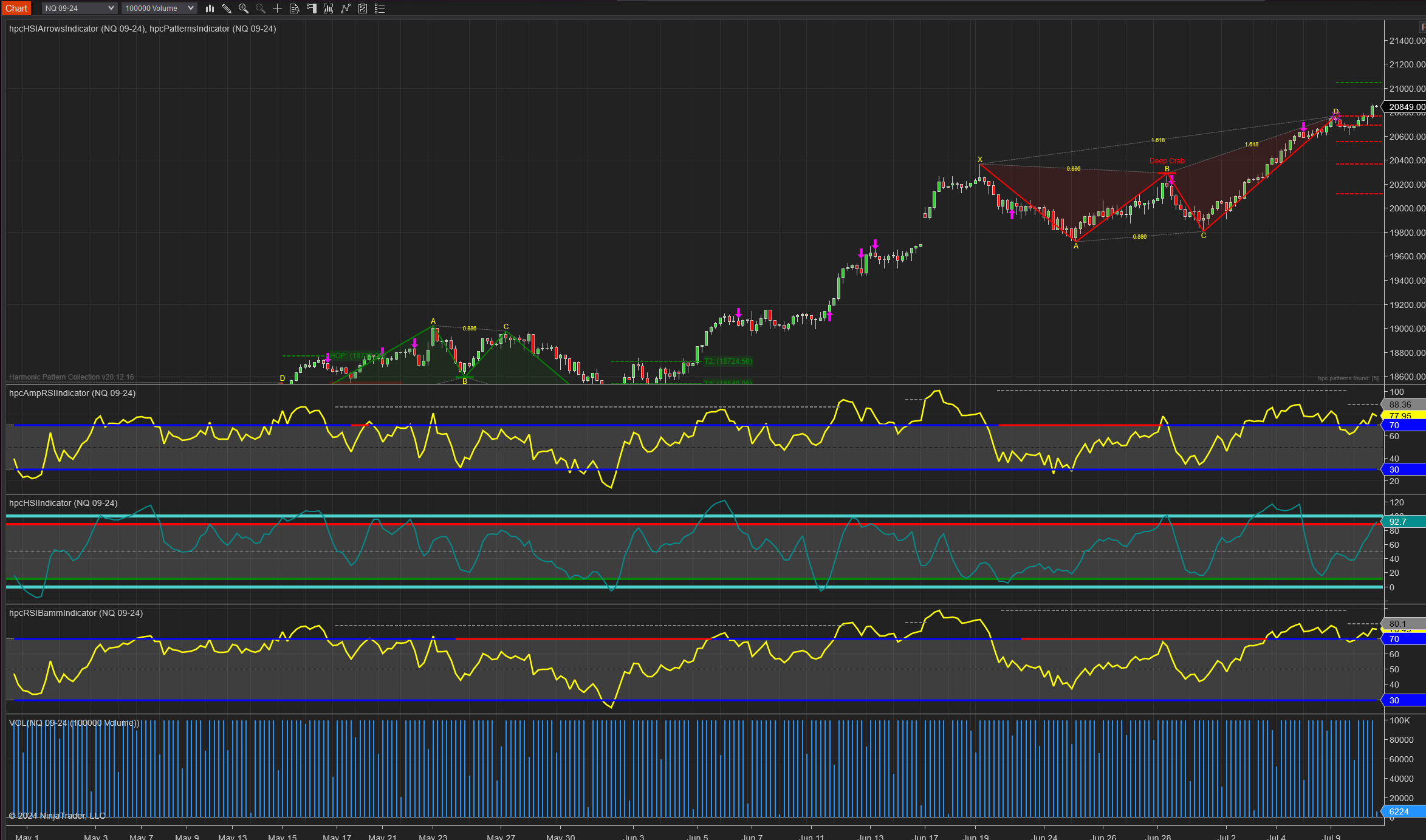Open the bar type candlestick icon
Viewport: 1426px width, 840px height.
click(210, 9)
